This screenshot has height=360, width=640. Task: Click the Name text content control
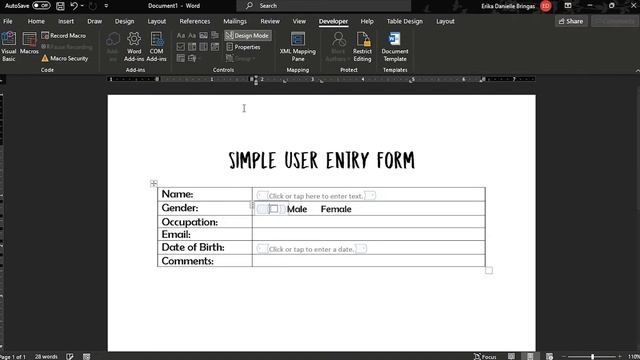click(x=316, y=196)
